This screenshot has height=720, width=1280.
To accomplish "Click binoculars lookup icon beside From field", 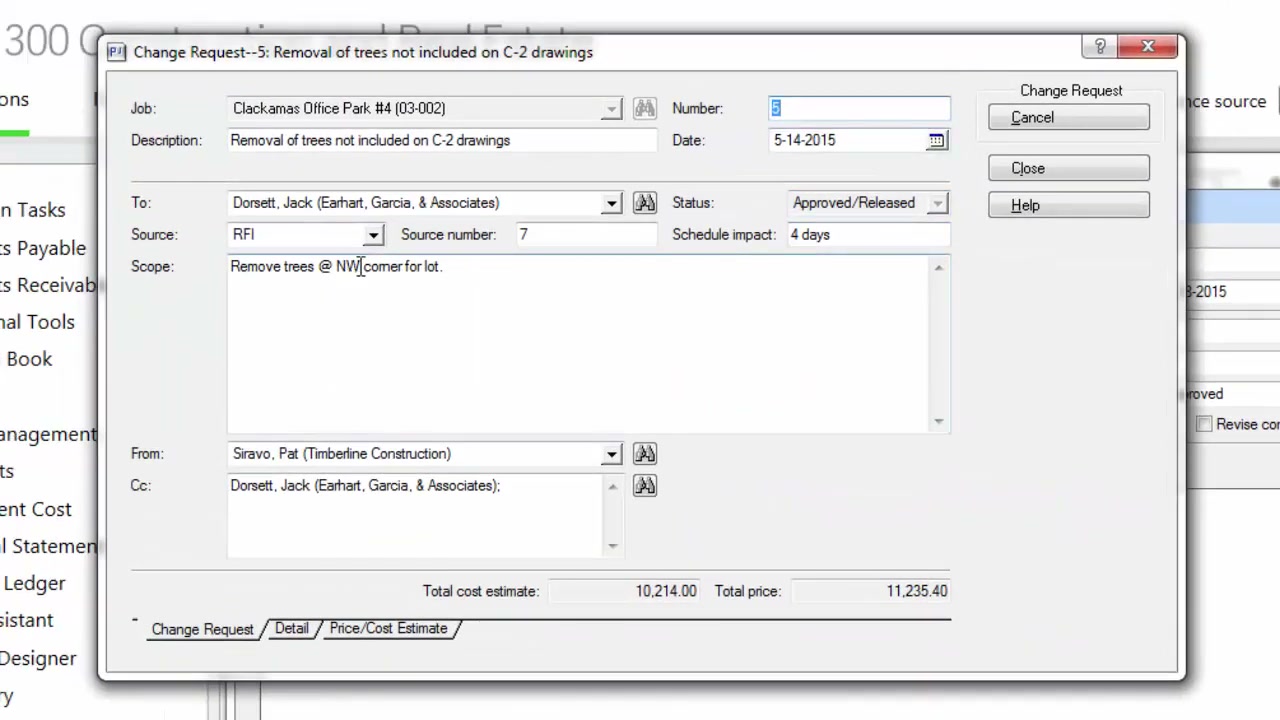I will 644,454.
